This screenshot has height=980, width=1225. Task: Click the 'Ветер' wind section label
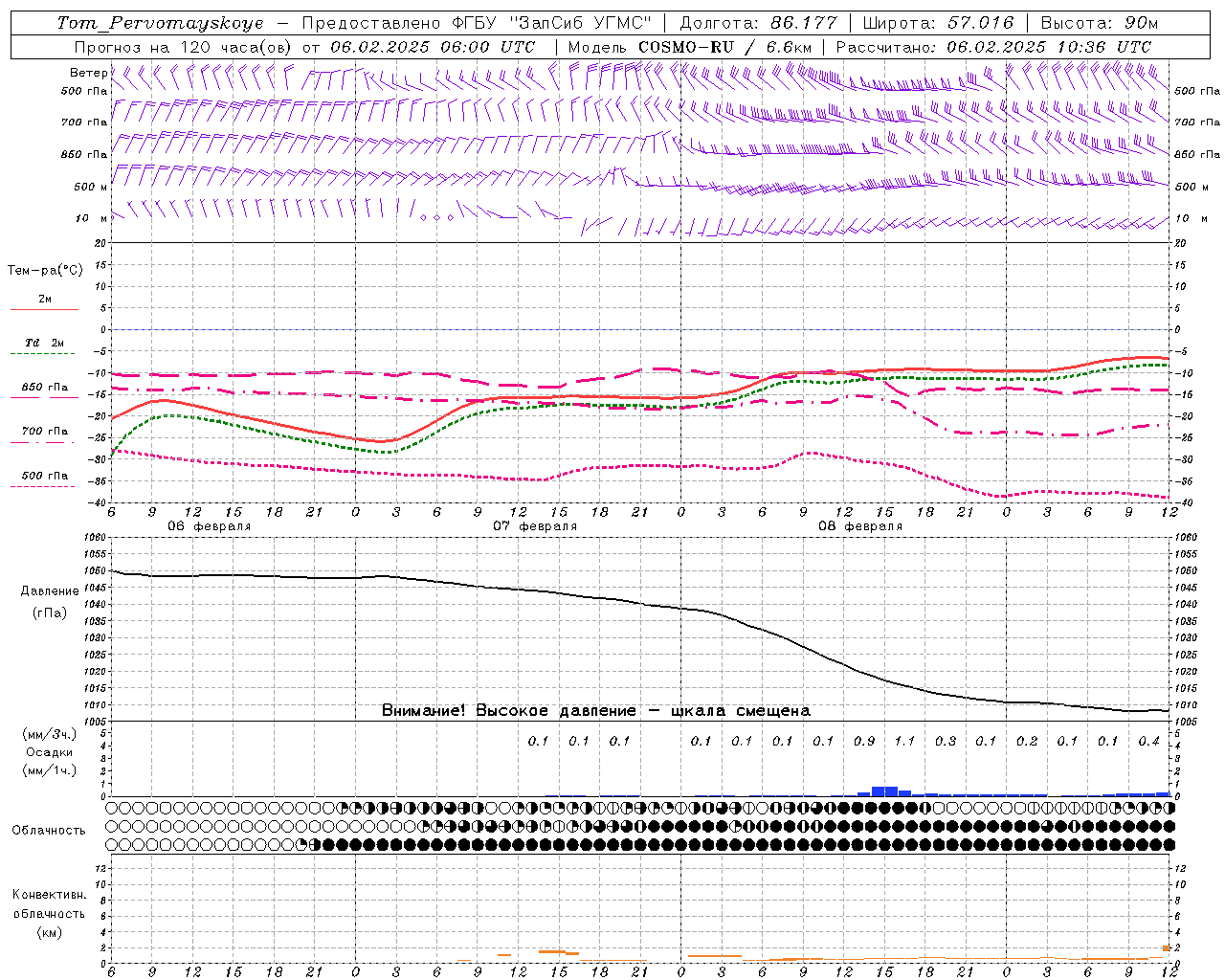[x=88, y=73]
